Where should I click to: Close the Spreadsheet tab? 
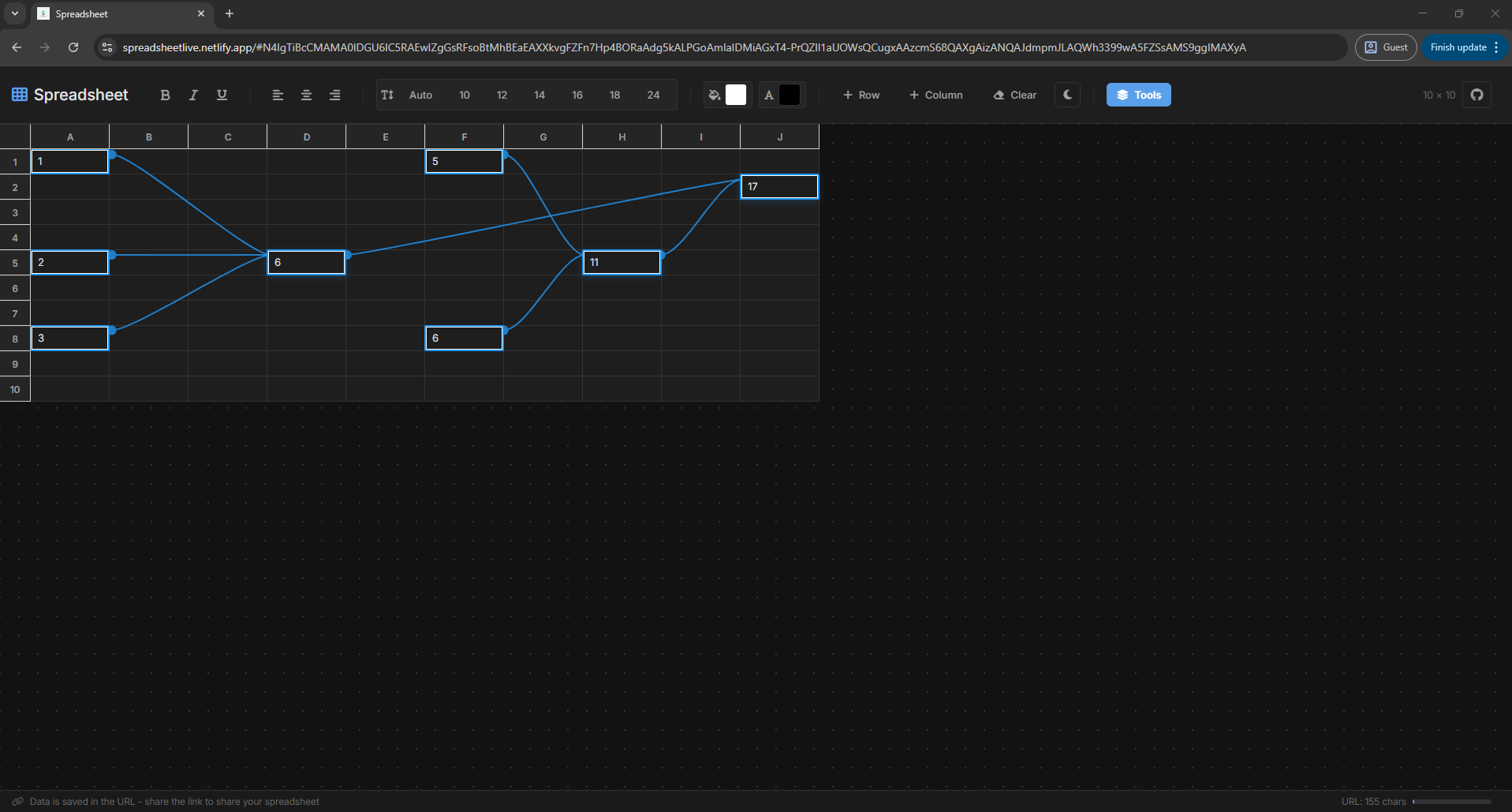(x=201, y=13)
